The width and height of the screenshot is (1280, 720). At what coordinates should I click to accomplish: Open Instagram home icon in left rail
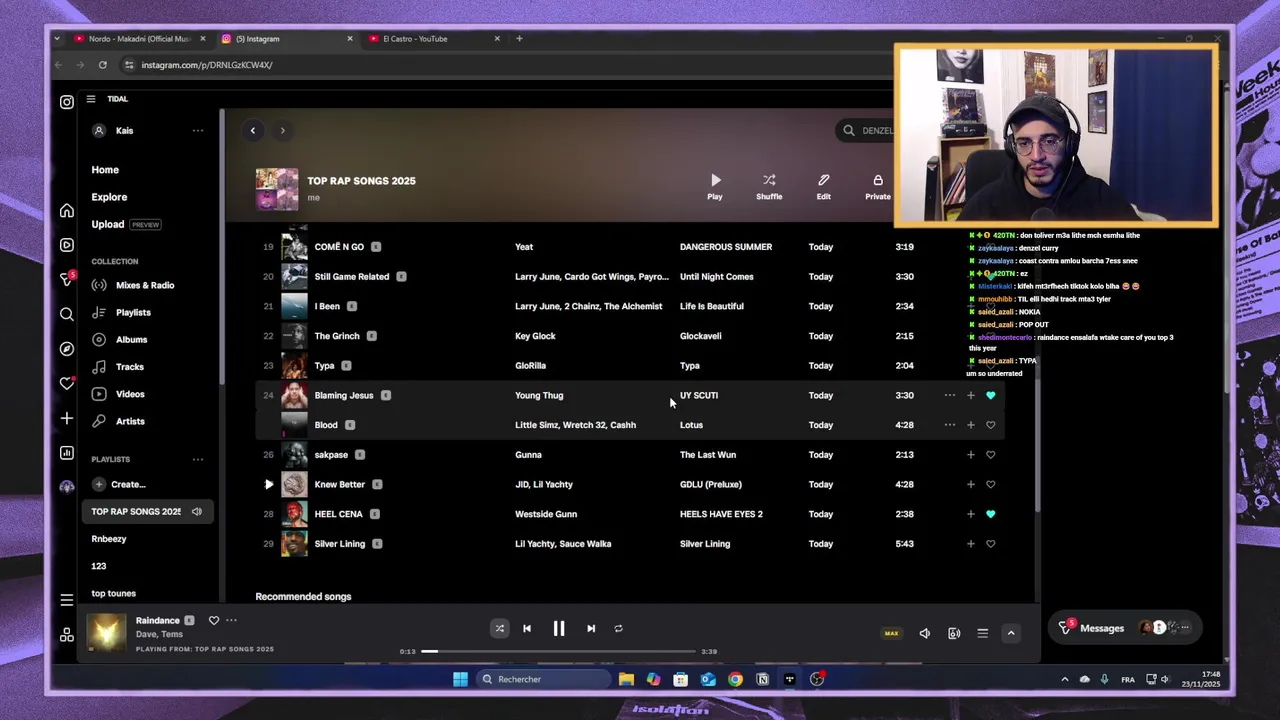[x=67, y=211]
